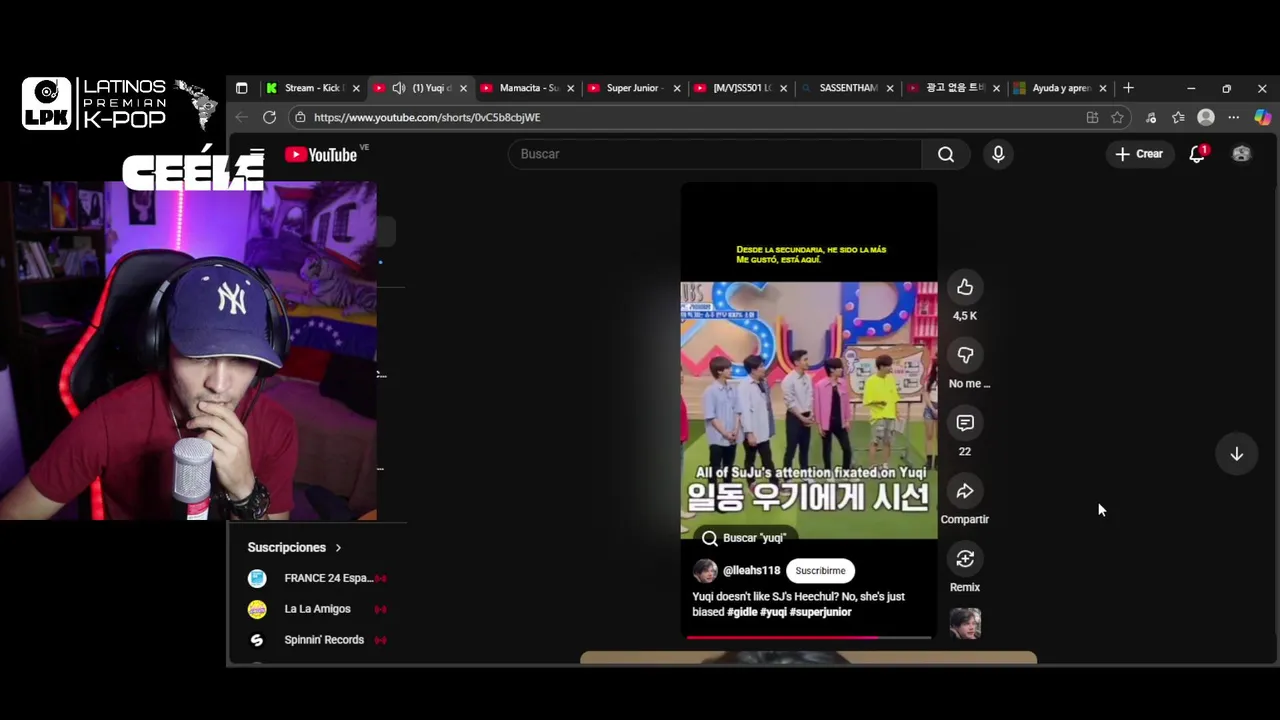This screenshot has height=720, width=1280.
Task: Start voice search with microphone icon
Action: (x=998, y=154)
